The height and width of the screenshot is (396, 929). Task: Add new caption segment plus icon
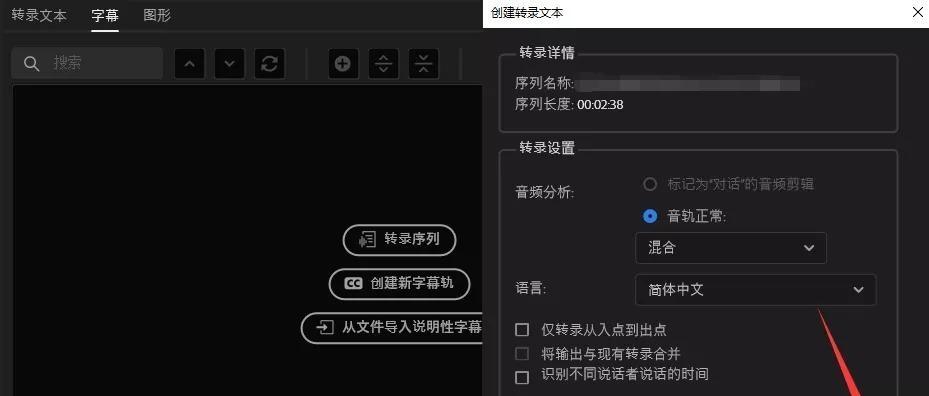pyautogui.click(x=343, y=63)
